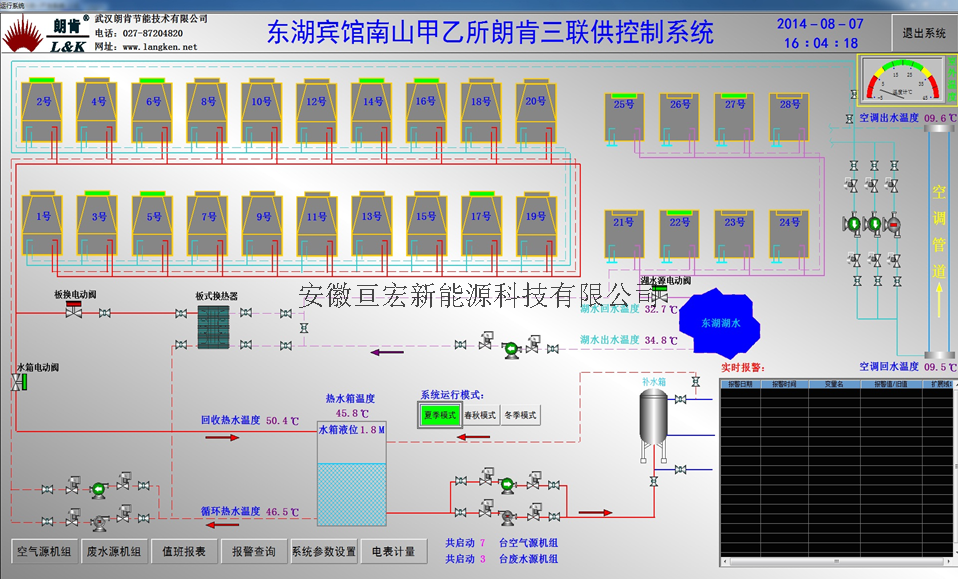Click the 共启动 7 台空气源机组 count
Screen dimensions: 958x579
[x=501, y=542]
